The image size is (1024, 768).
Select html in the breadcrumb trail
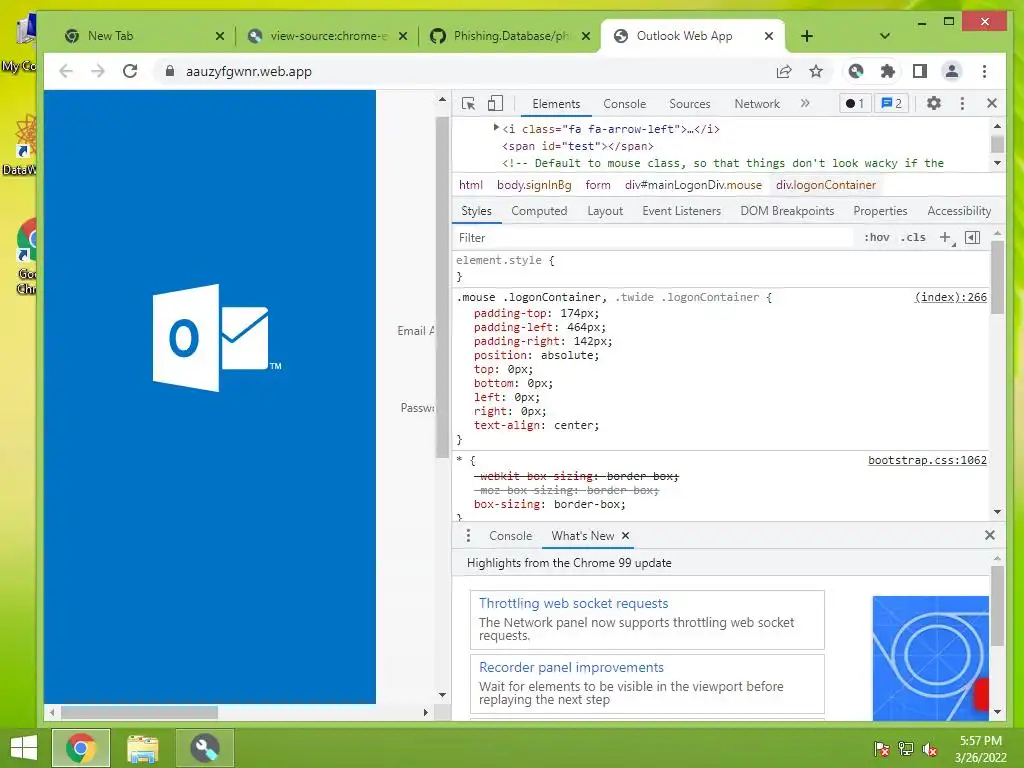pos(470,185)
